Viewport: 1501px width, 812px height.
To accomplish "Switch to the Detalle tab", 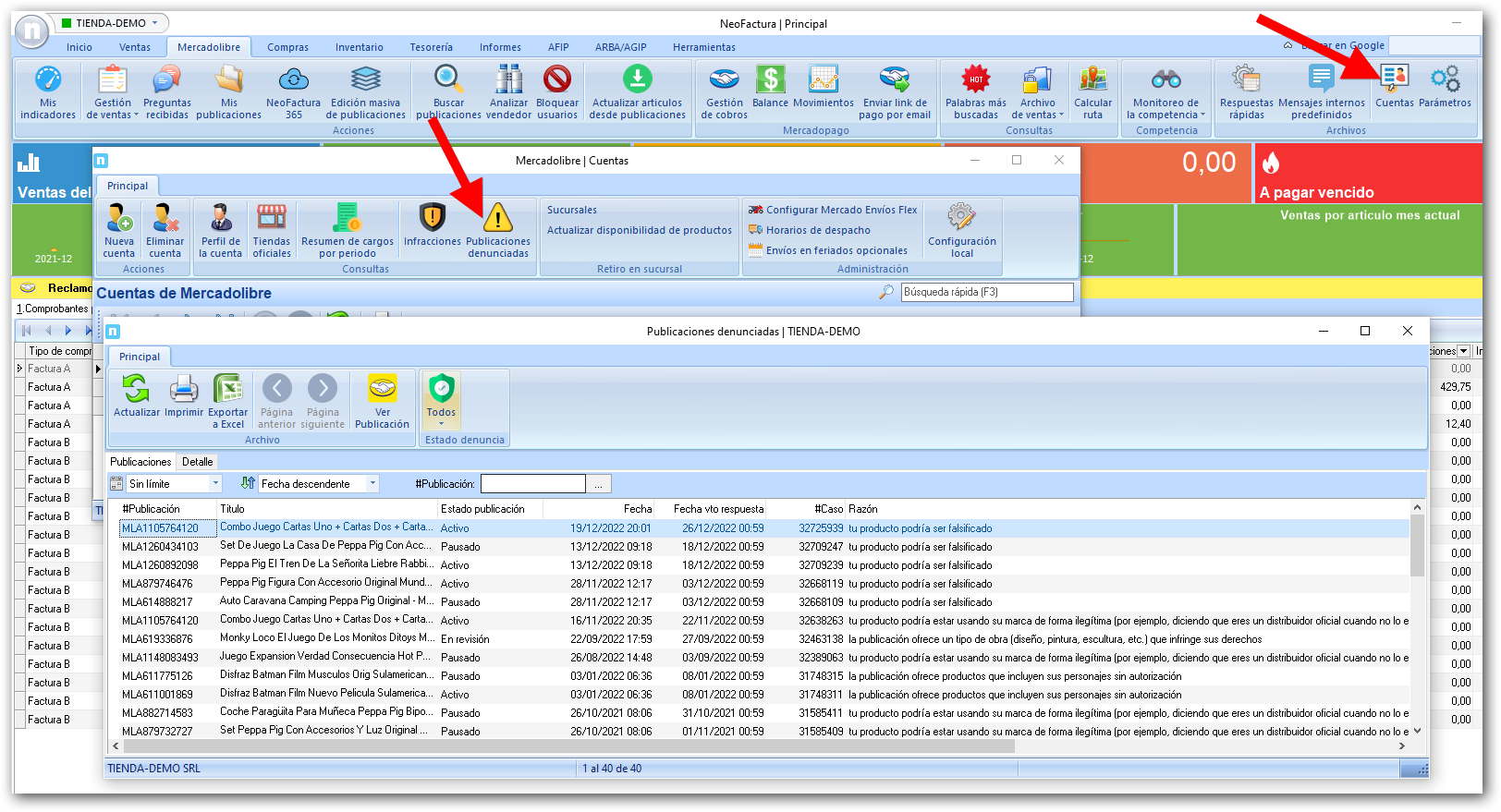I will [x=197, y=462].
